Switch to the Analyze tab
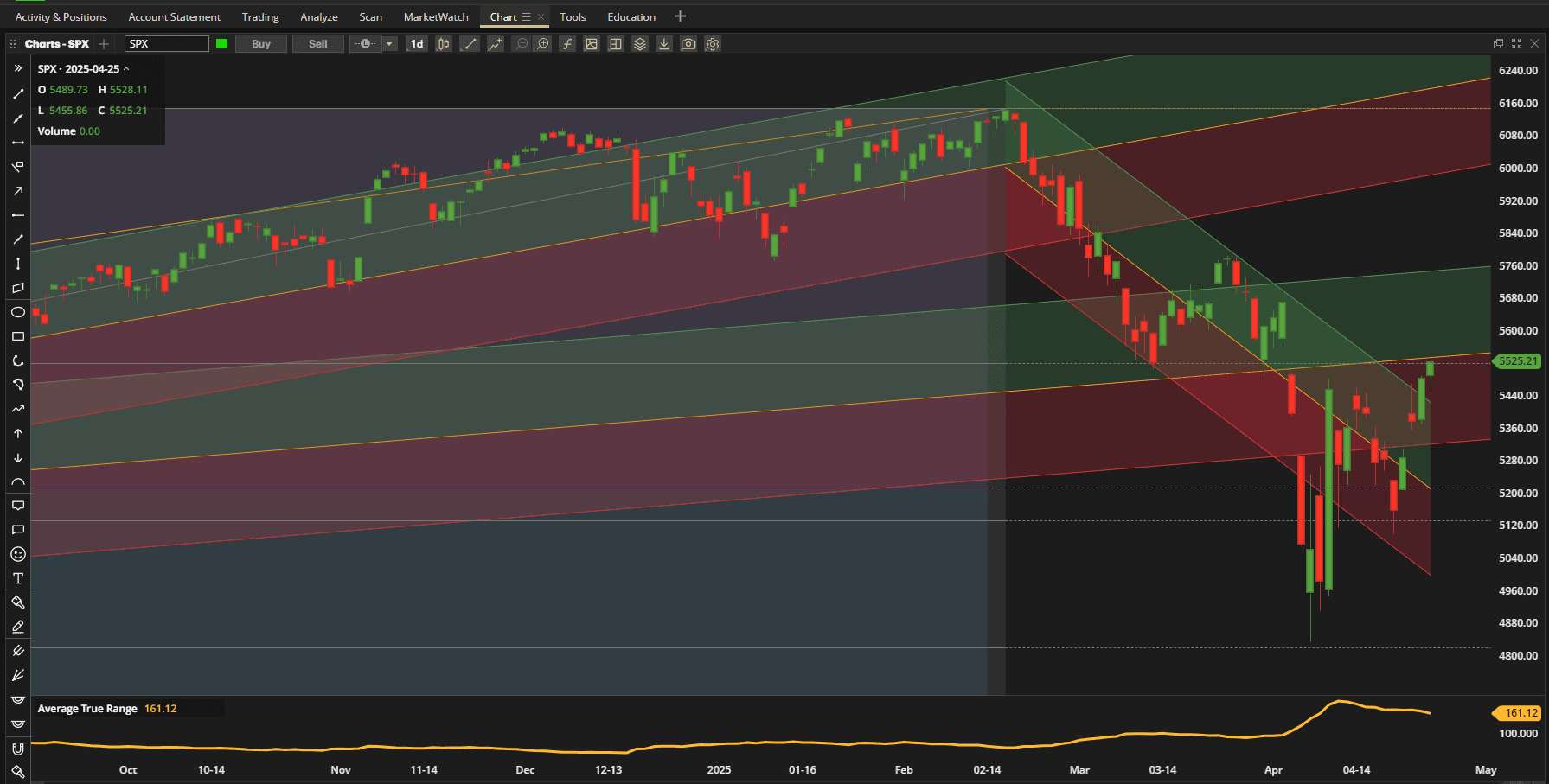This screenshot has width=1549, height=784. click(x=319, y=17)
